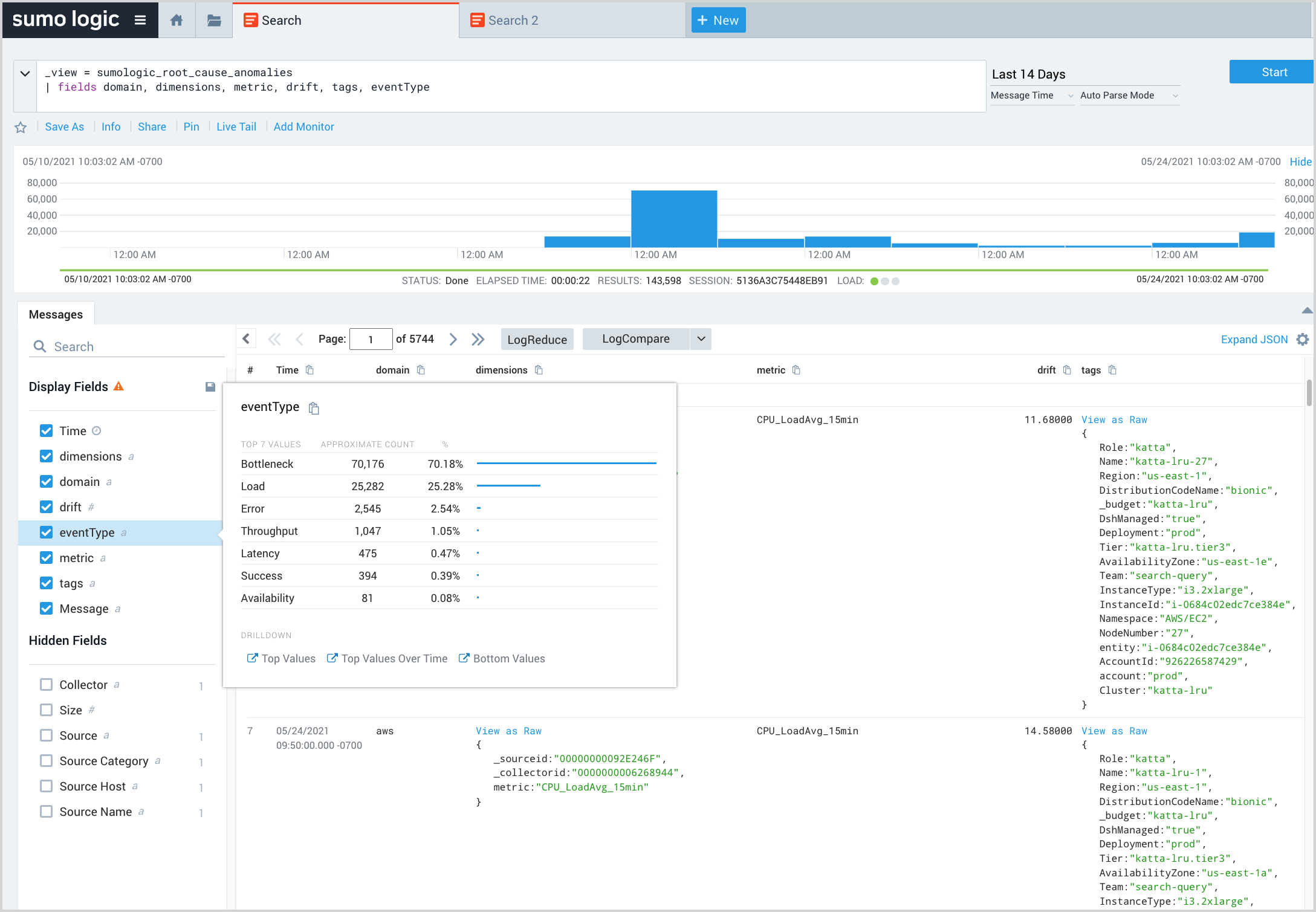1316x912 pixels.
Task: Enable the Source Category hidden field
Action: pyautogui.click(x=46, y=761)
